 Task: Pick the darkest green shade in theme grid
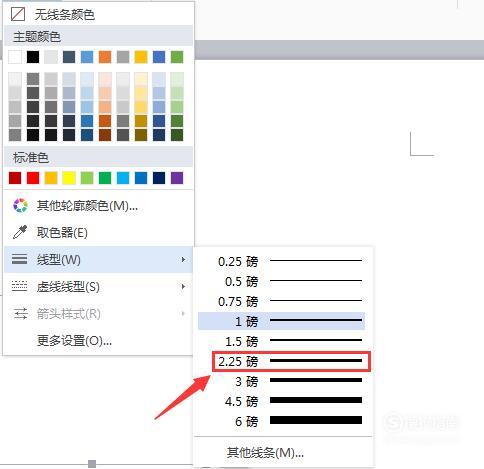pyautogui.click(x=177, y=135)
